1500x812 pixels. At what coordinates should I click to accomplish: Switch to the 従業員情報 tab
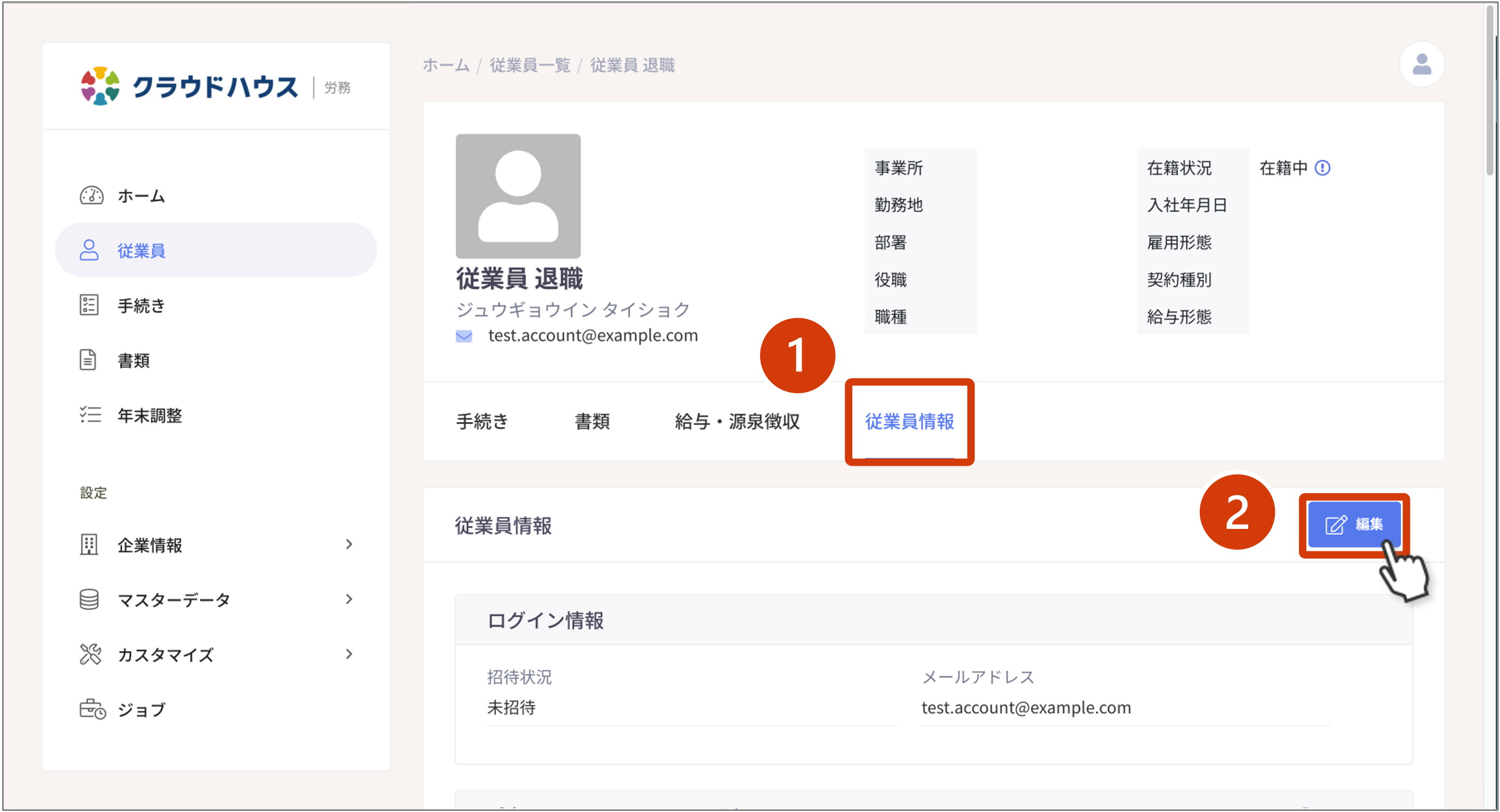pos(909,421)
